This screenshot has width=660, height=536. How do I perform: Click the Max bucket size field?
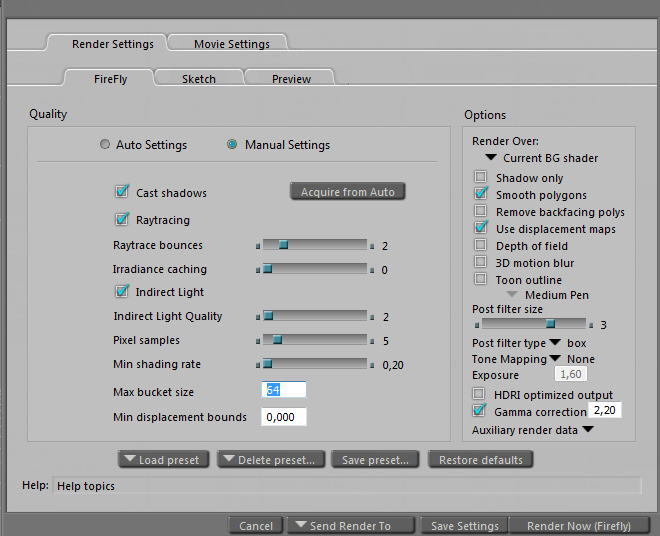pyautogui.click(x=284, y=390)
